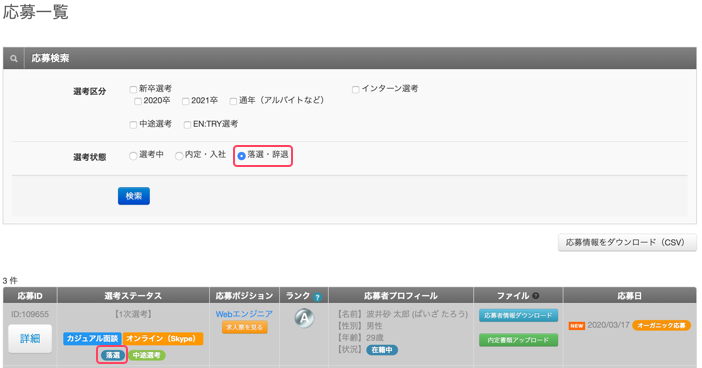
Task: Click the green 中途選考 tag
Action: 147,355
